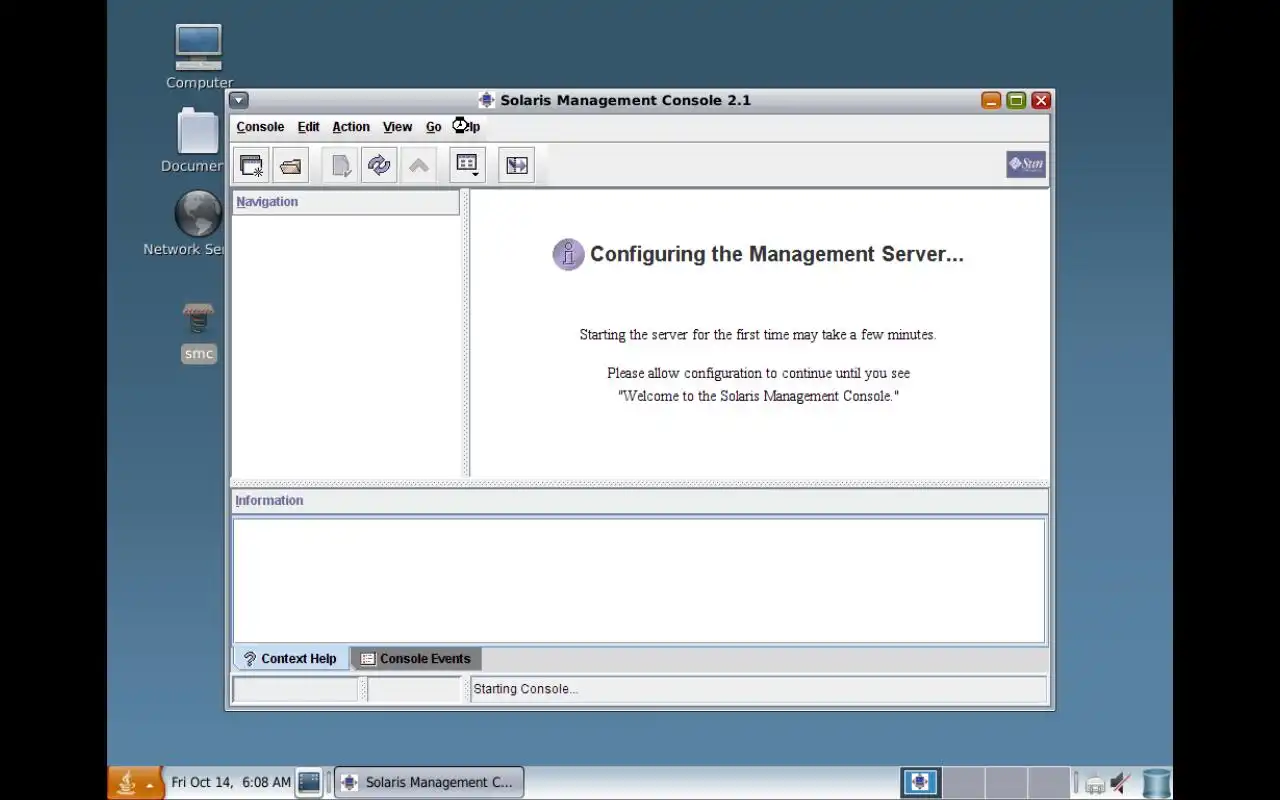
Task: Open the Action menu
Action: tap(351, 127)
